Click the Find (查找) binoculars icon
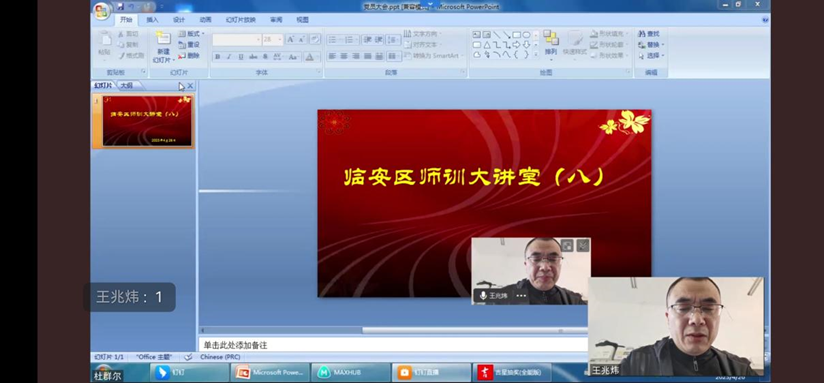 (x=642, y=34)
